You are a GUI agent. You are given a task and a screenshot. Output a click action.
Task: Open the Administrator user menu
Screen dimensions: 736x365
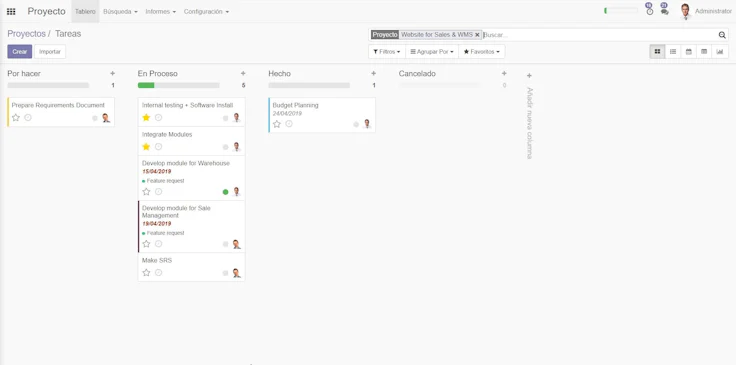[705, 11]
